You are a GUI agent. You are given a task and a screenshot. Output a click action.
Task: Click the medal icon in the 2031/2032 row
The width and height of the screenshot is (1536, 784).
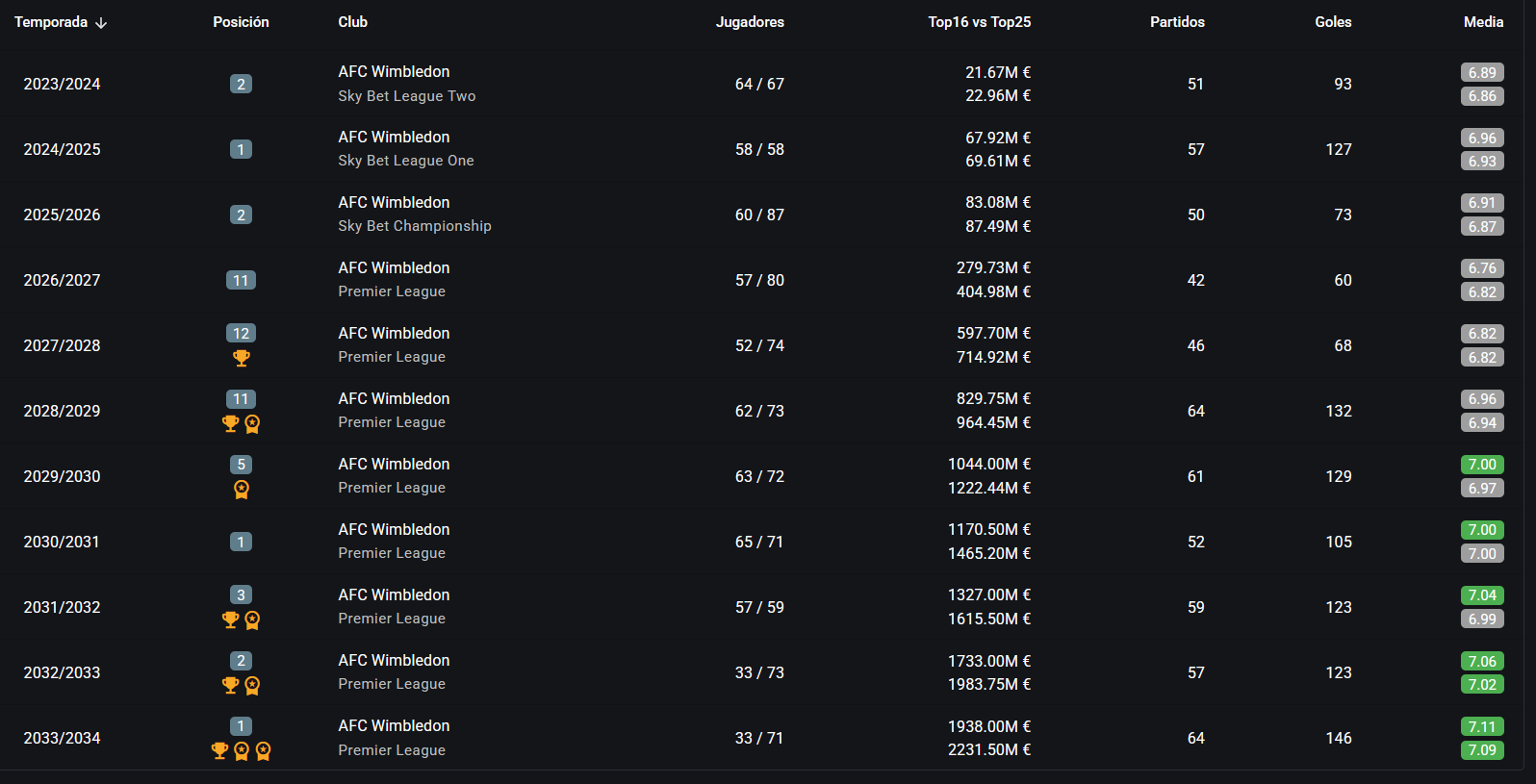tap(252, 620)
